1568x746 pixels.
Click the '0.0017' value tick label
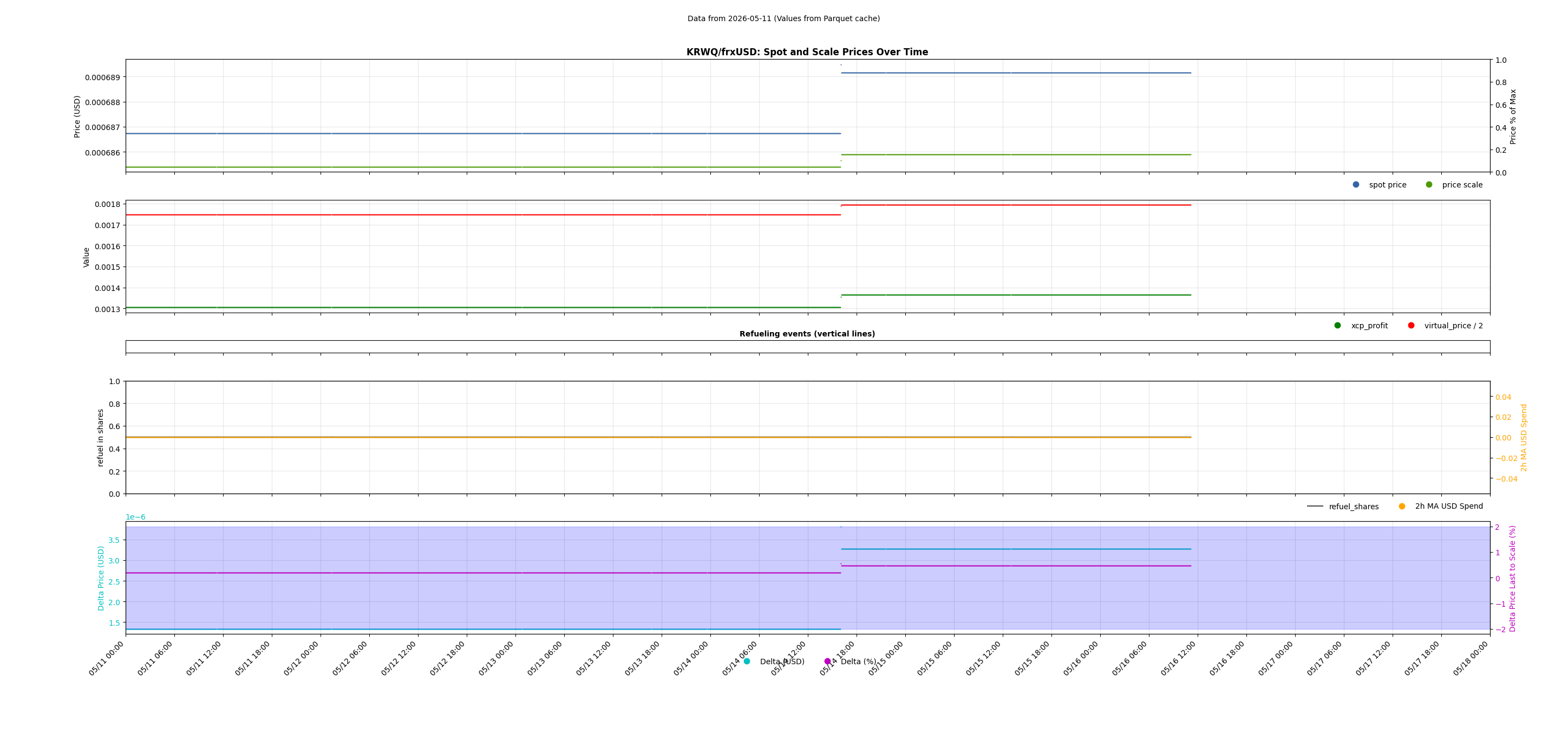point(107,225)
